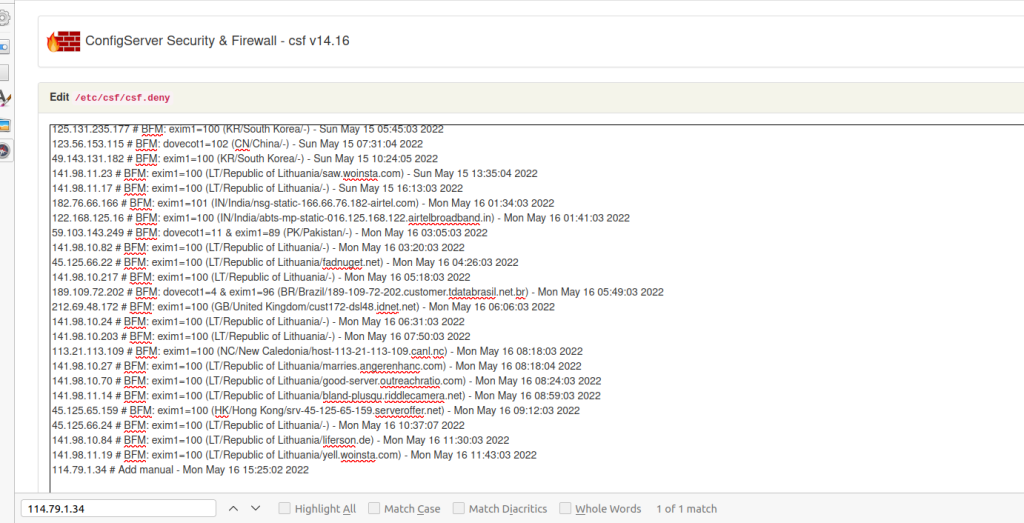Open the gear settings icon in sidebar

pos(4,18)
